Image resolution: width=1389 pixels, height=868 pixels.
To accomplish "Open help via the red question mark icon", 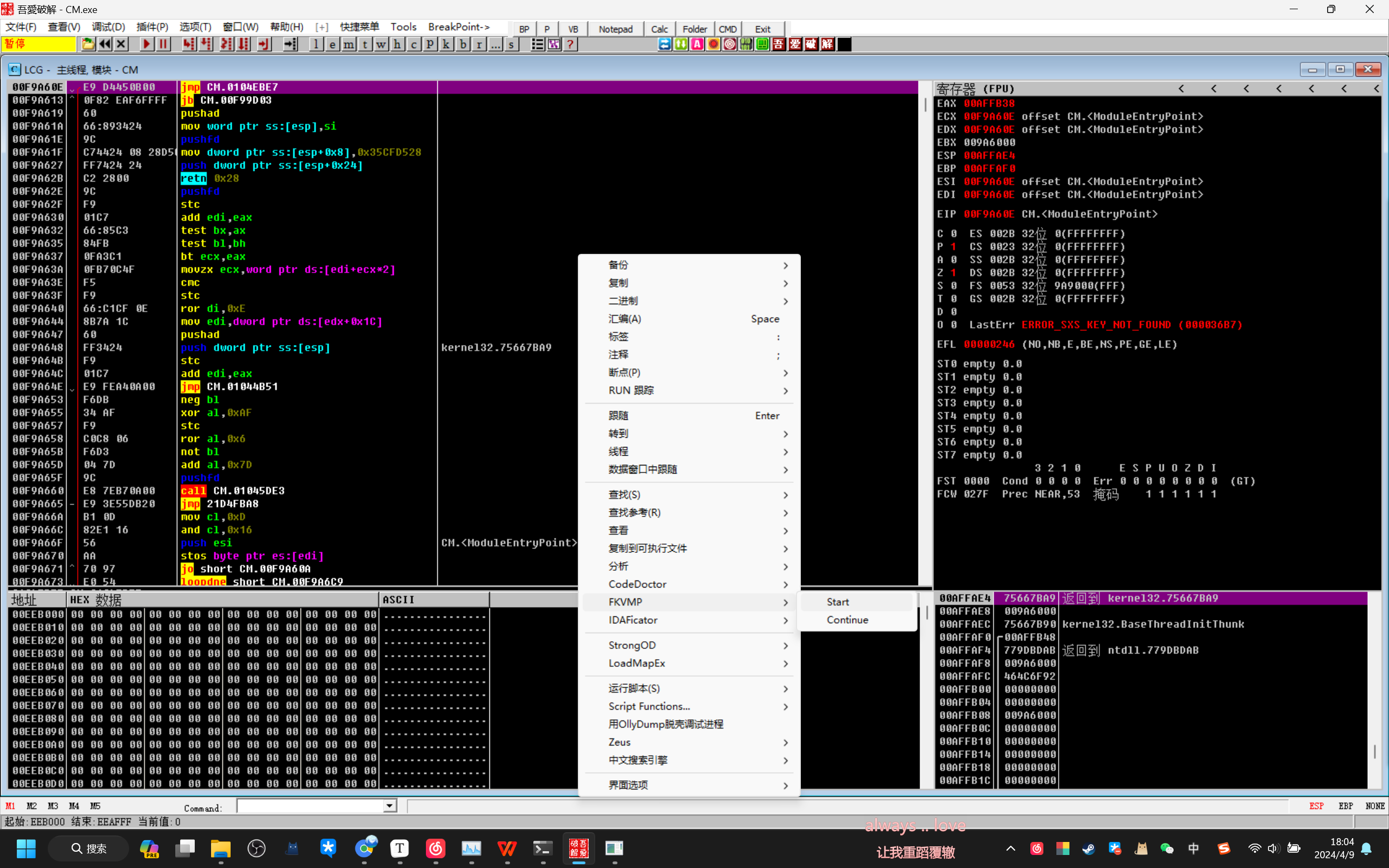I will 570,44.
